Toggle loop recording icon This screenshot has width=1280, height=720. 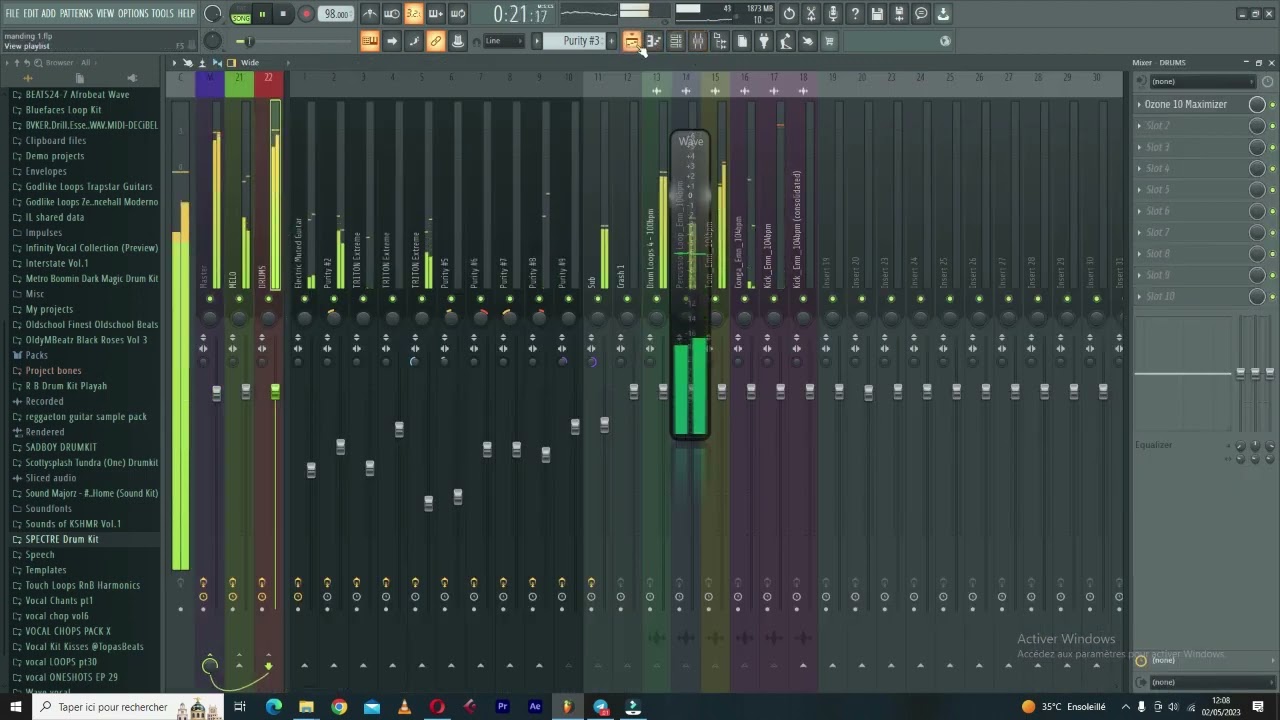coord(457,14)
